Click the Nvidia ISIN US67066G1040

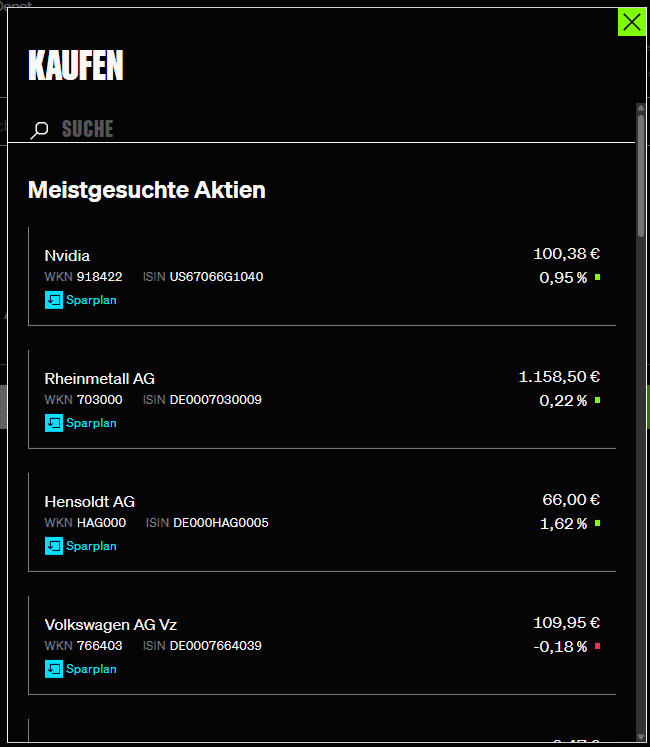216,276
